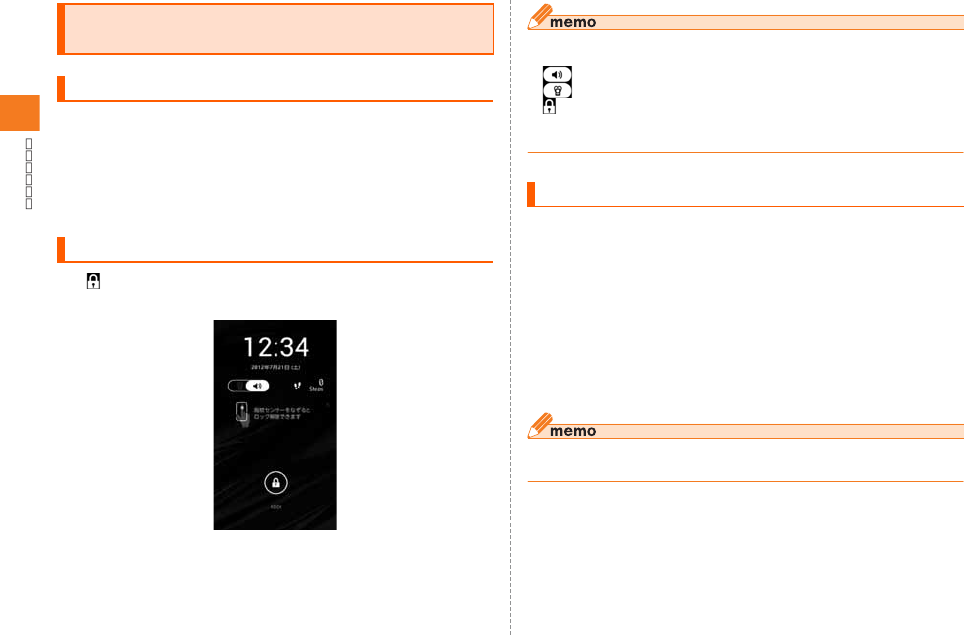
Task: Toggle the sound switch on the lock screen
Action: (248, 385)
